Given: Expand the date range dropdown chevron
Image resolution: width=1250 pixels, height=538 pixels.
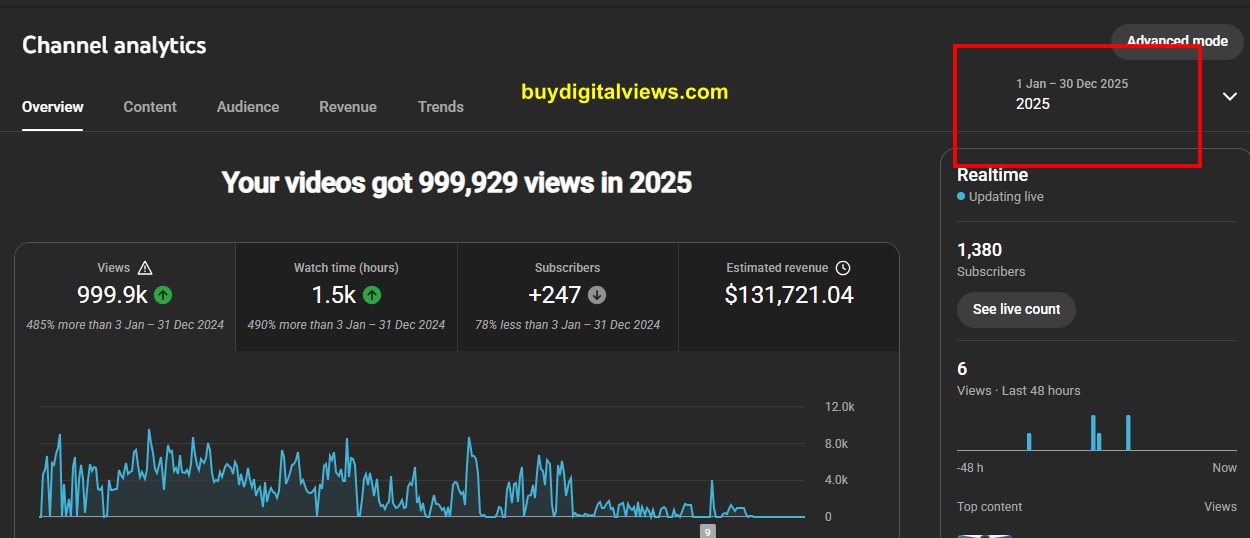Looking at the screenshot, I should 1229,96.
